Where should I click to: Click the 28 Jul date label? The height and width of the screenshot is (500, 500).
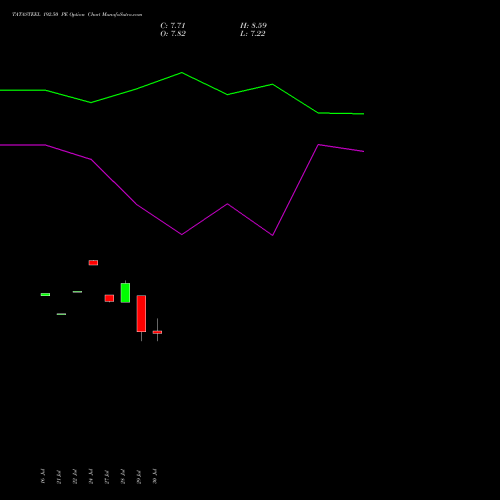tap(123, 477)
